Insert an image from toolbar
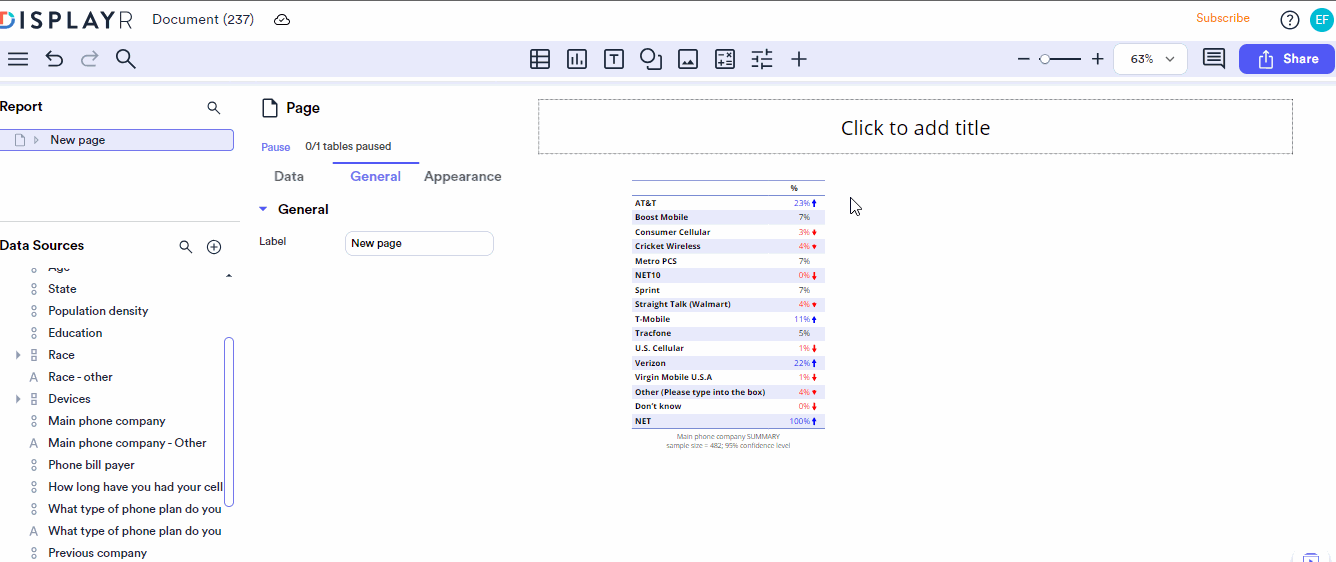Image resolution: width=1336 pixels, height=562 pixels. [688, 59]
